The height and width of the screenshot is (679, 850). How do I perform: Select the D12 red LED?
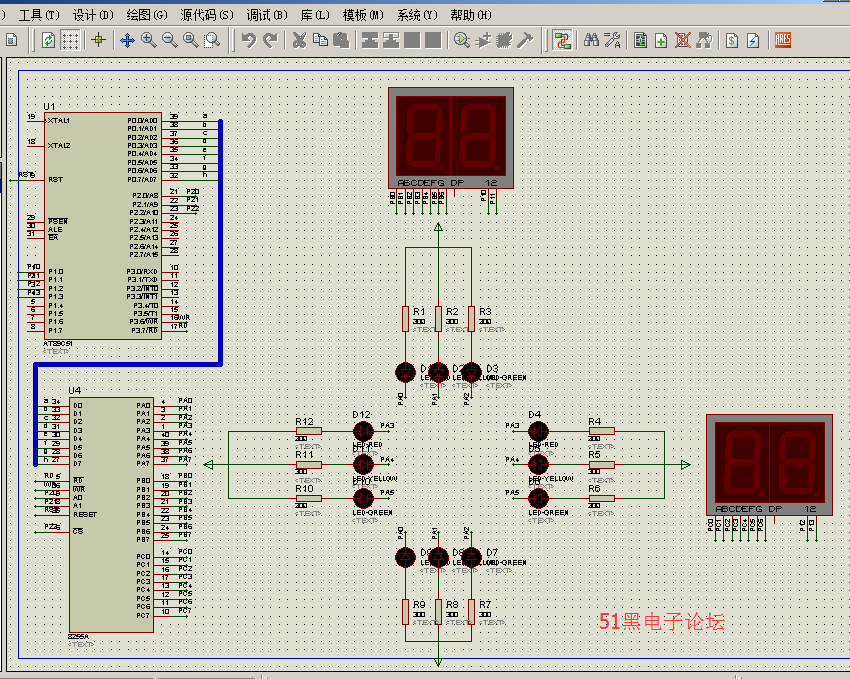point(363,431)
